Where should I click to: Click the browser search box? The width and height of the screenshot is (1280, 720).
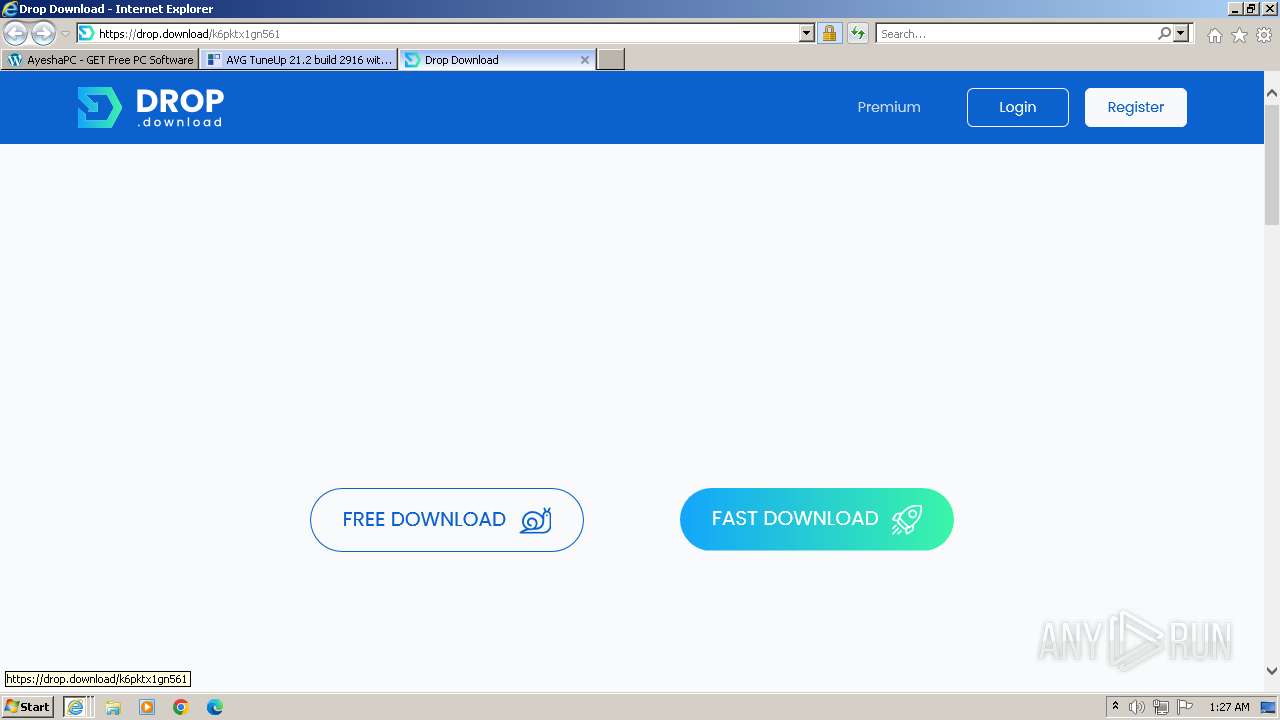point(1015,33)
